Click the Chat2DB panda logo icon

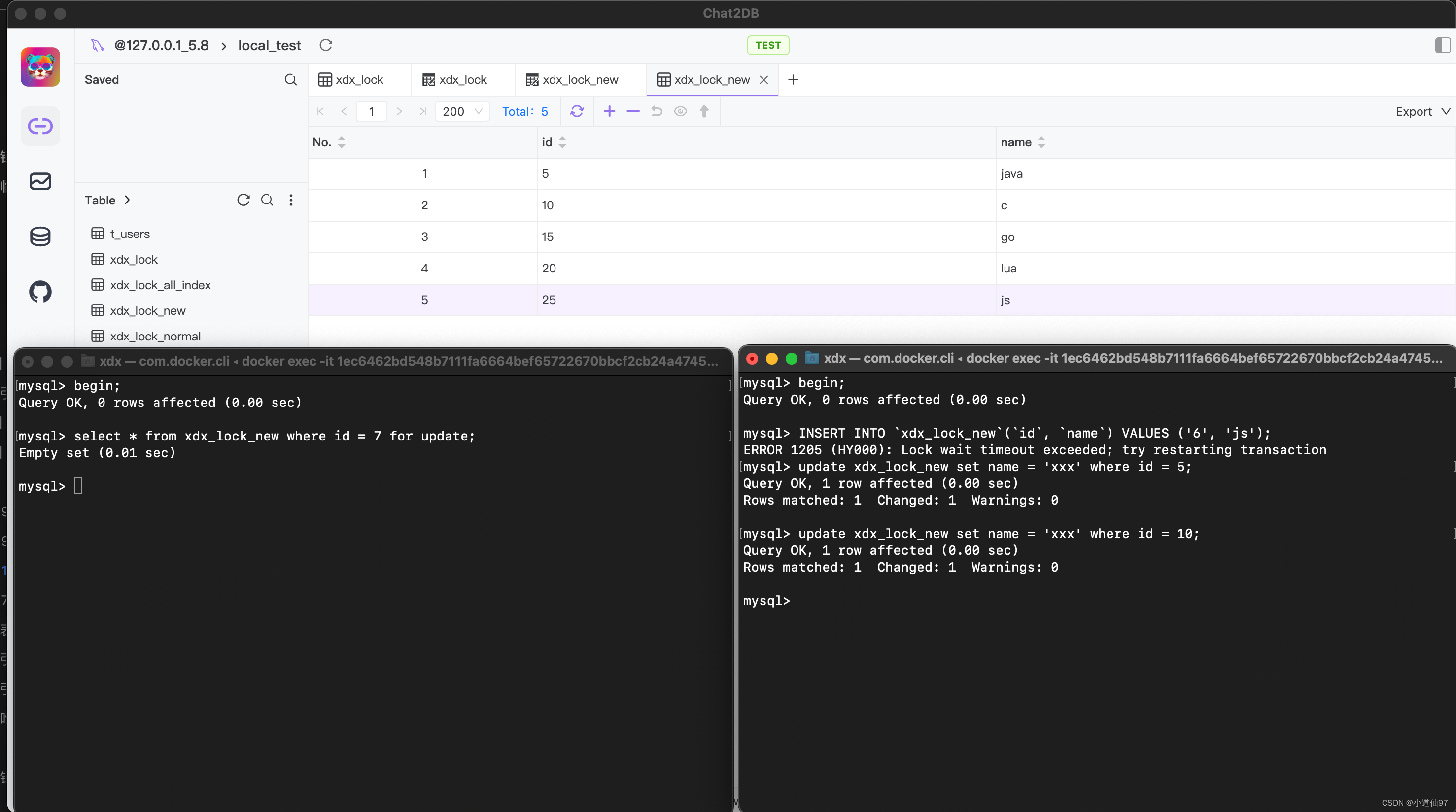[x=40, y=67]
